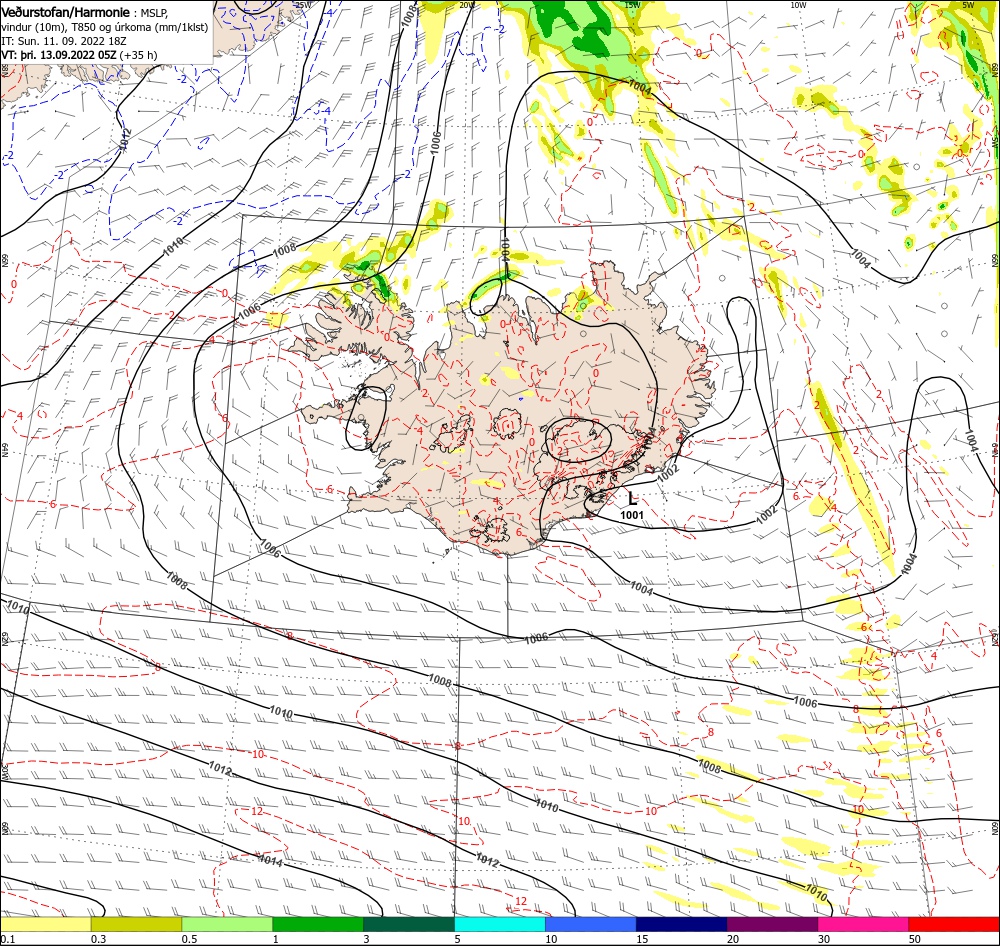
Task: Click the 'IT: Sun. 11. 09. 2022 18Z' line
Action: click(x=64, y=41)
